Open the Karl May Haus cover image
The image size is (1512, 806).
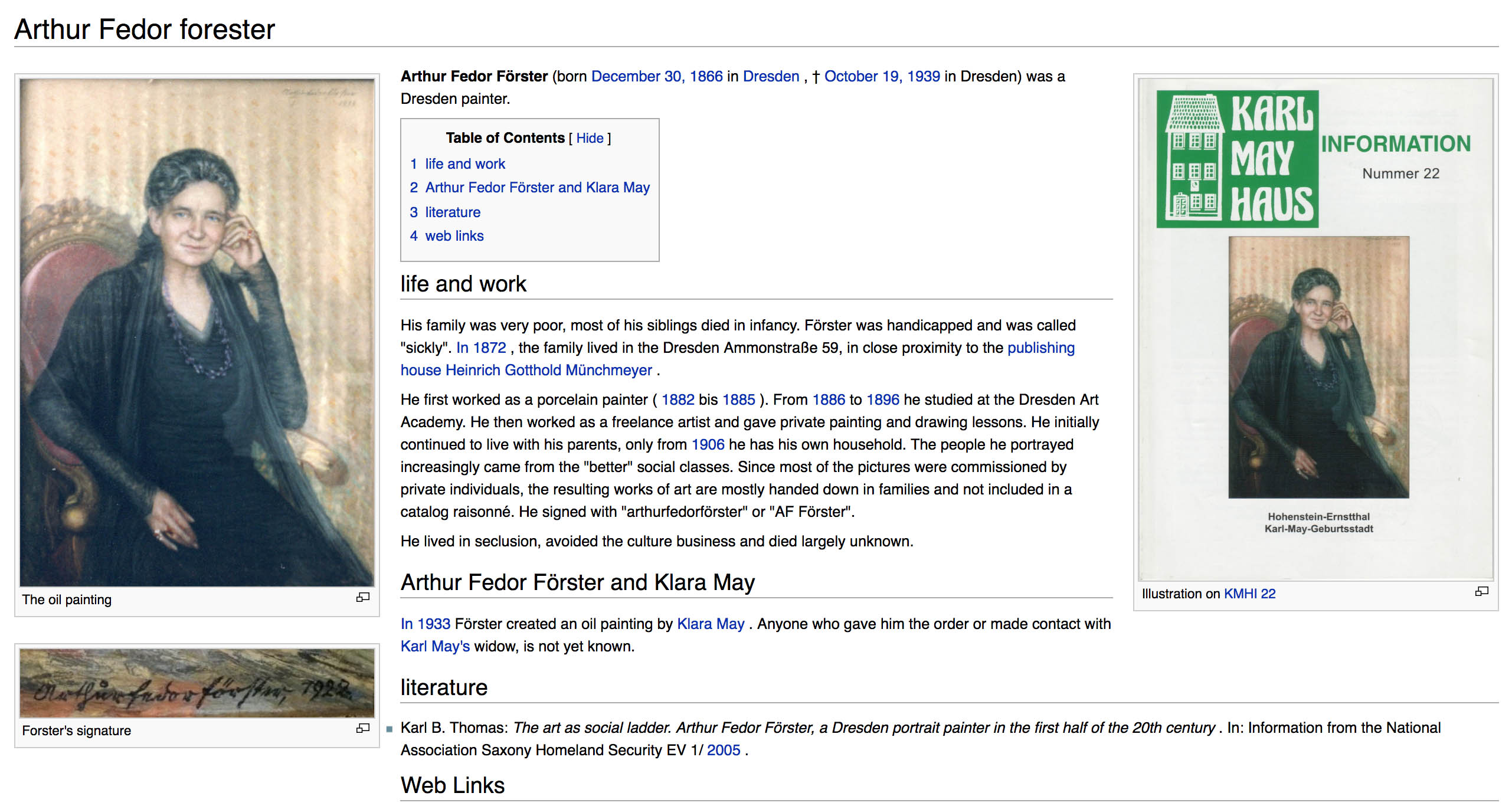pyautogui.click(x=1315, y=329)
